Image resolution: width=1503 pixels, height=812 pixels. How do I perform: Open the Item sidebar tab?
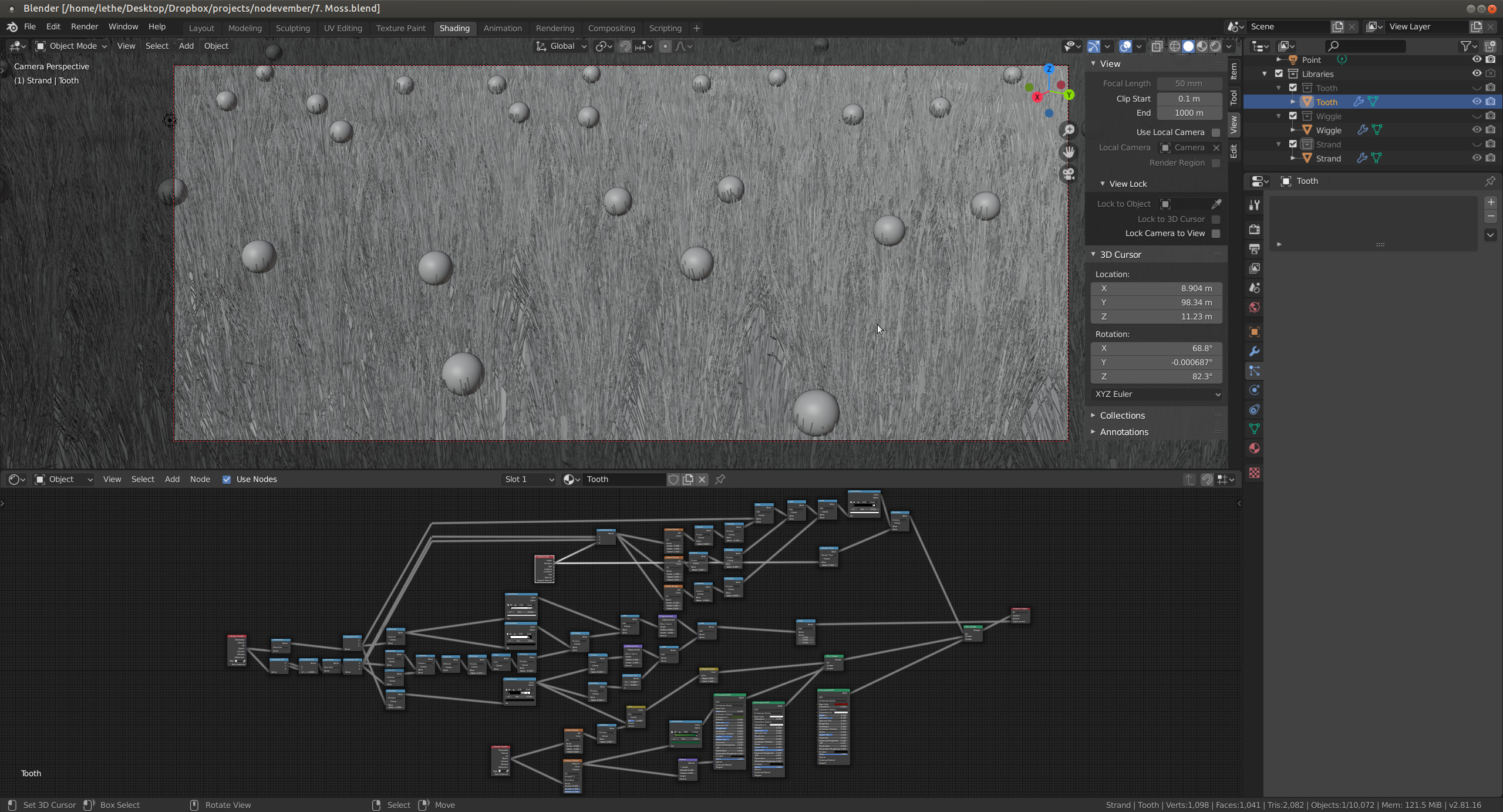[1234, 71]
